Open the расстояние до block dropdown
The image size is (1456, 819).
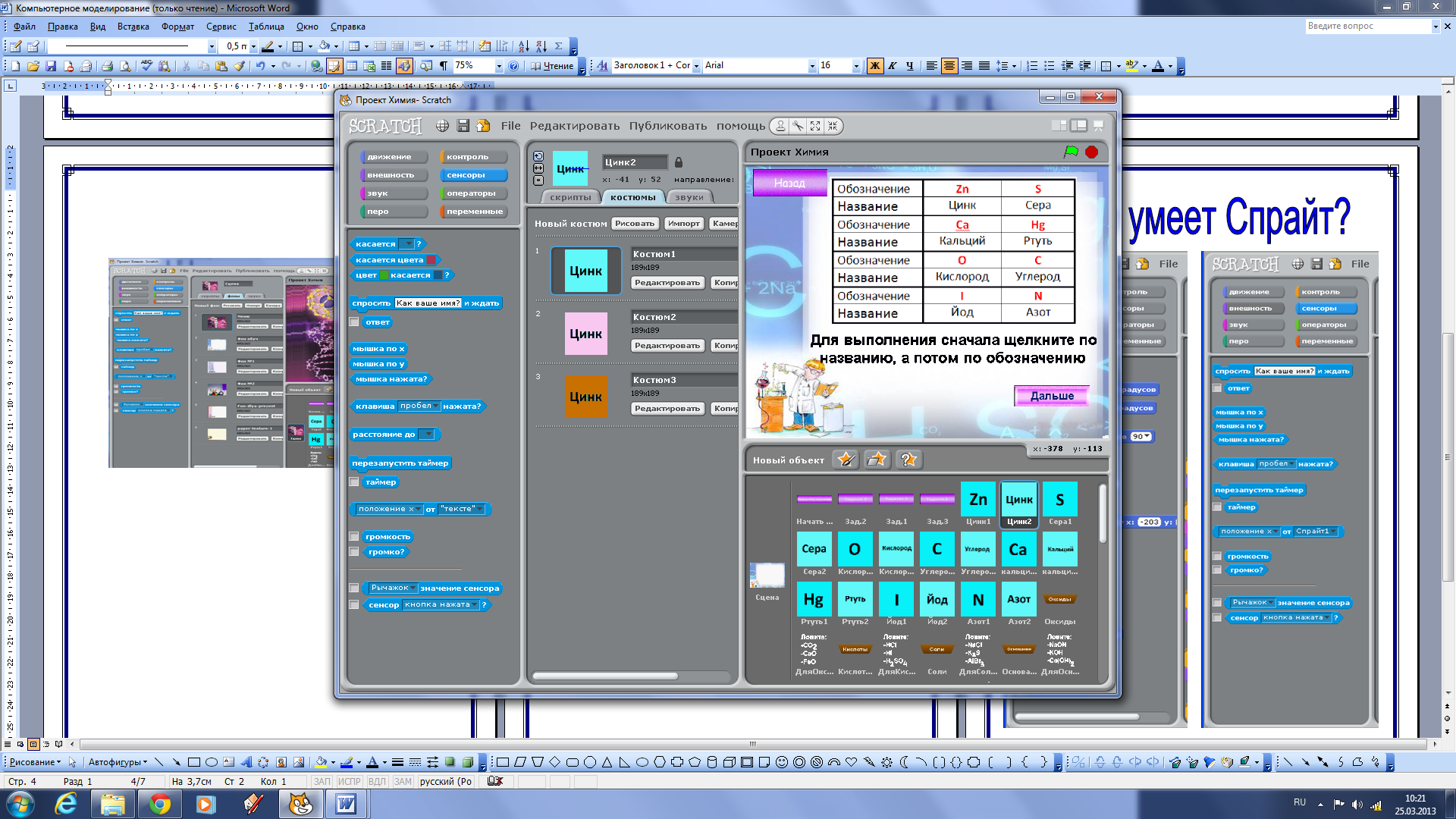tap(427, 435)
